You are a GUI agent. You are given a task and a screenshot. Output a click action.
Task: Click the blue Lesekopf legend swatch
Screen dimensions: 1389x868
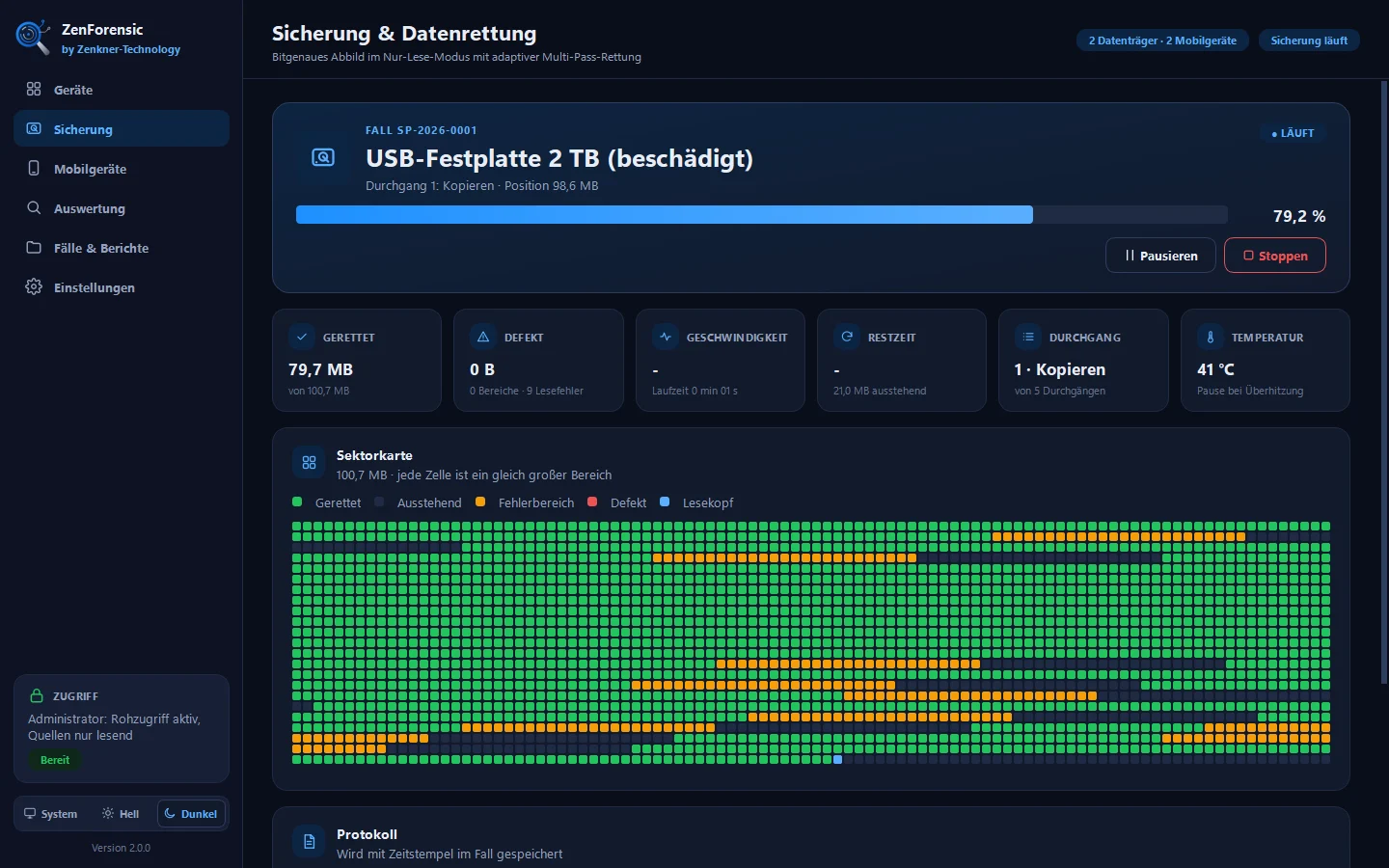pos(665,502)
